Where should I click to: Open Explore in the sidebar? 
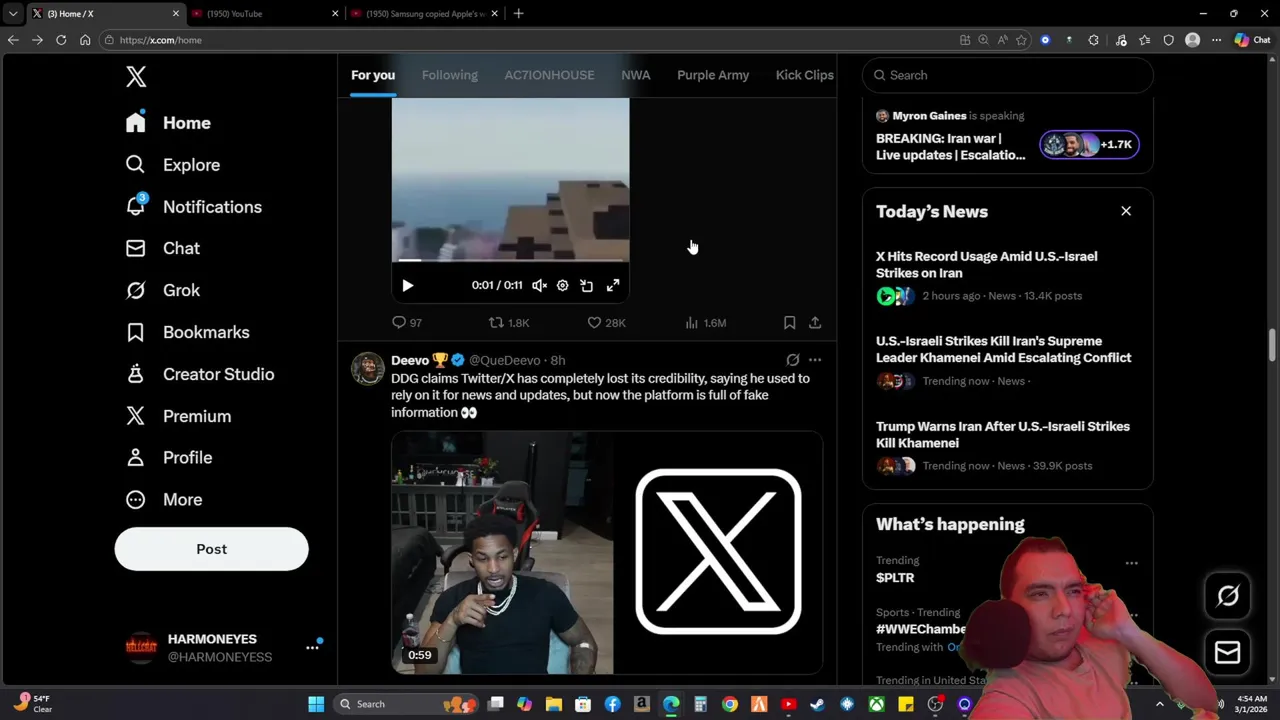(173, 165)
